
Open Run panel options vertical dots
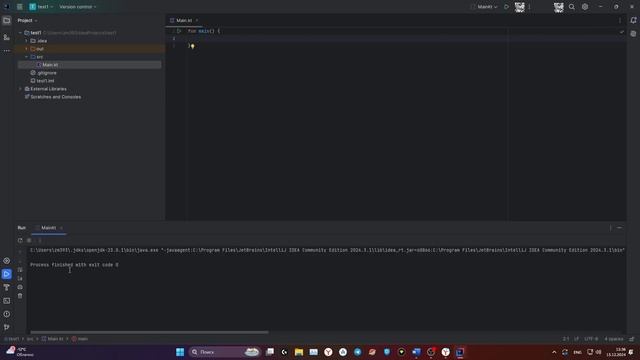point(611,228)
